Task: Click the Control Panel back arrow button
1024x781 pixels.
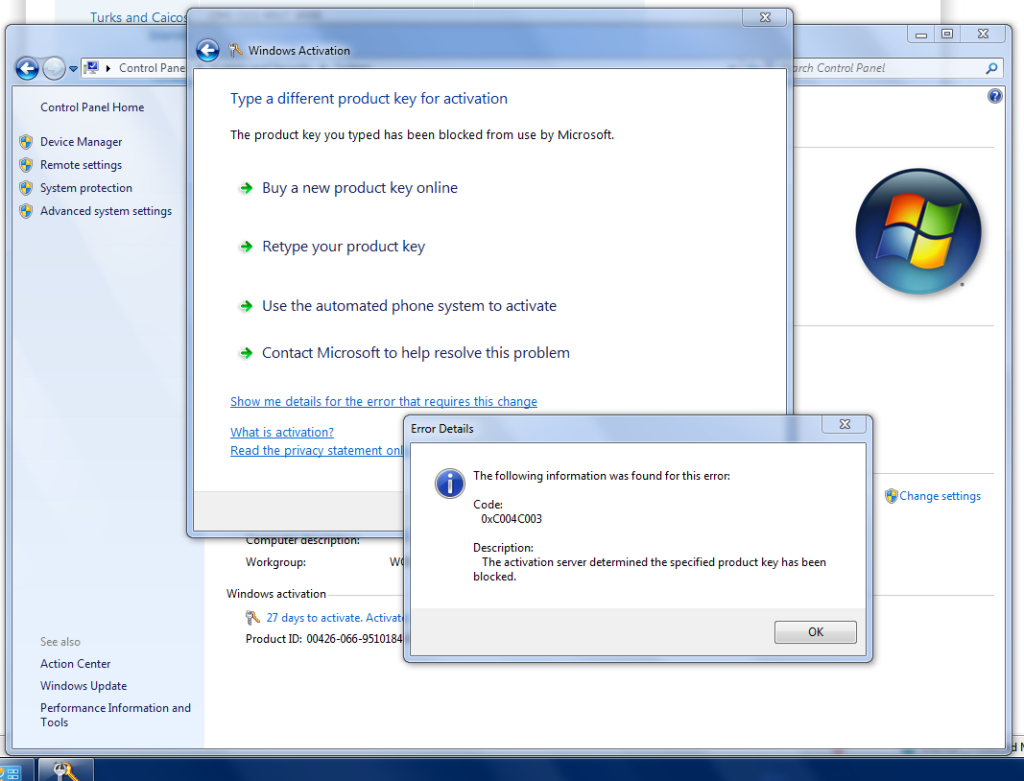Action: click(27, 68)
